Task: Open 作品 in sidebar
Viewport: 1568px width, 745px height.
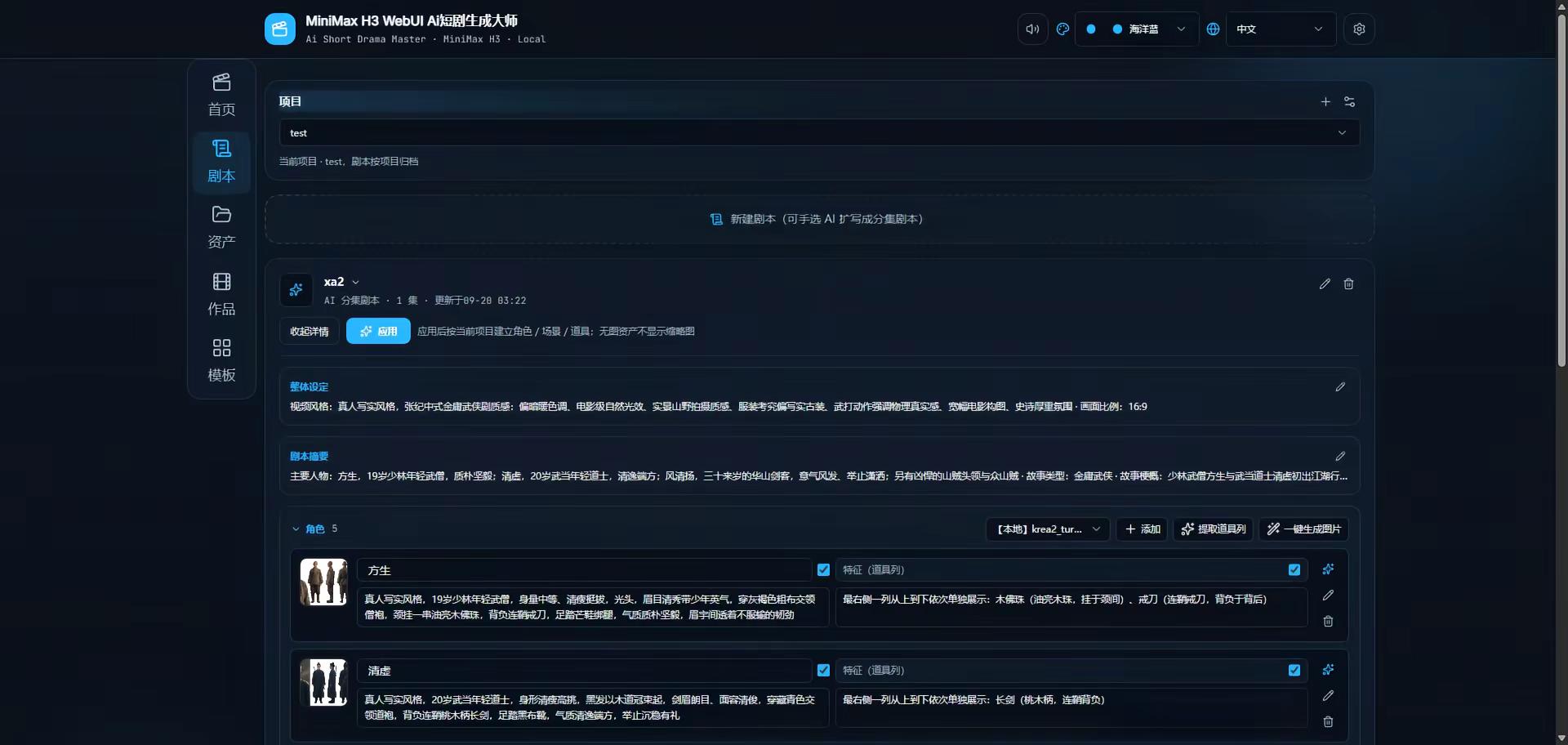Action: (221, 295)
